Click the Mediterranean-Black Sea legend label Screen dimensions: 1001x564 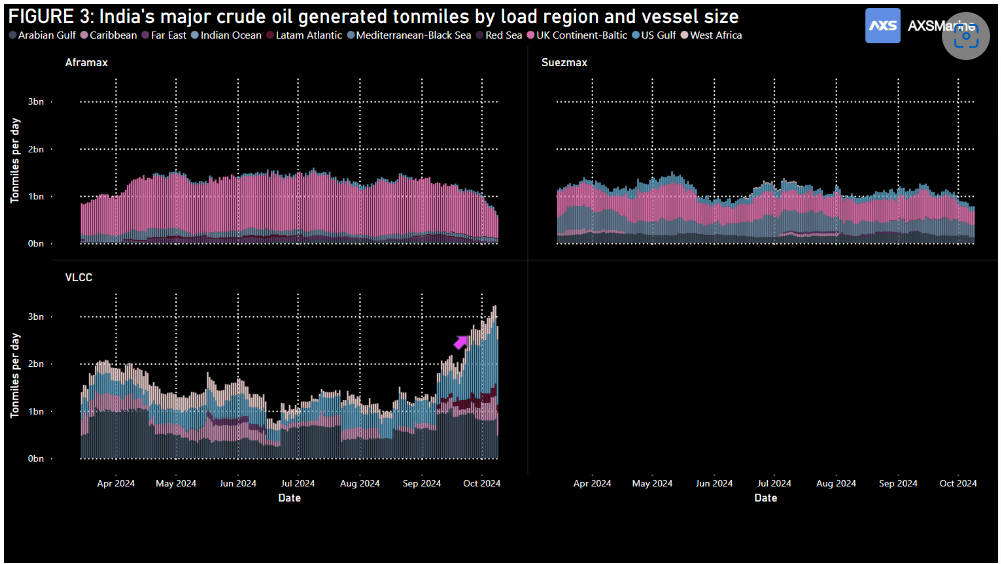pos(414,36)
